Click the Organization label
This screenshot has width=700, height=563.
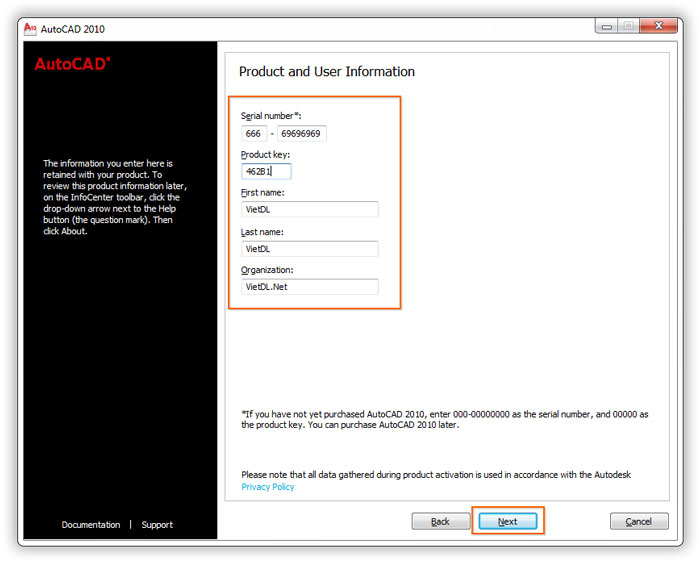click(x=267, y=270)
